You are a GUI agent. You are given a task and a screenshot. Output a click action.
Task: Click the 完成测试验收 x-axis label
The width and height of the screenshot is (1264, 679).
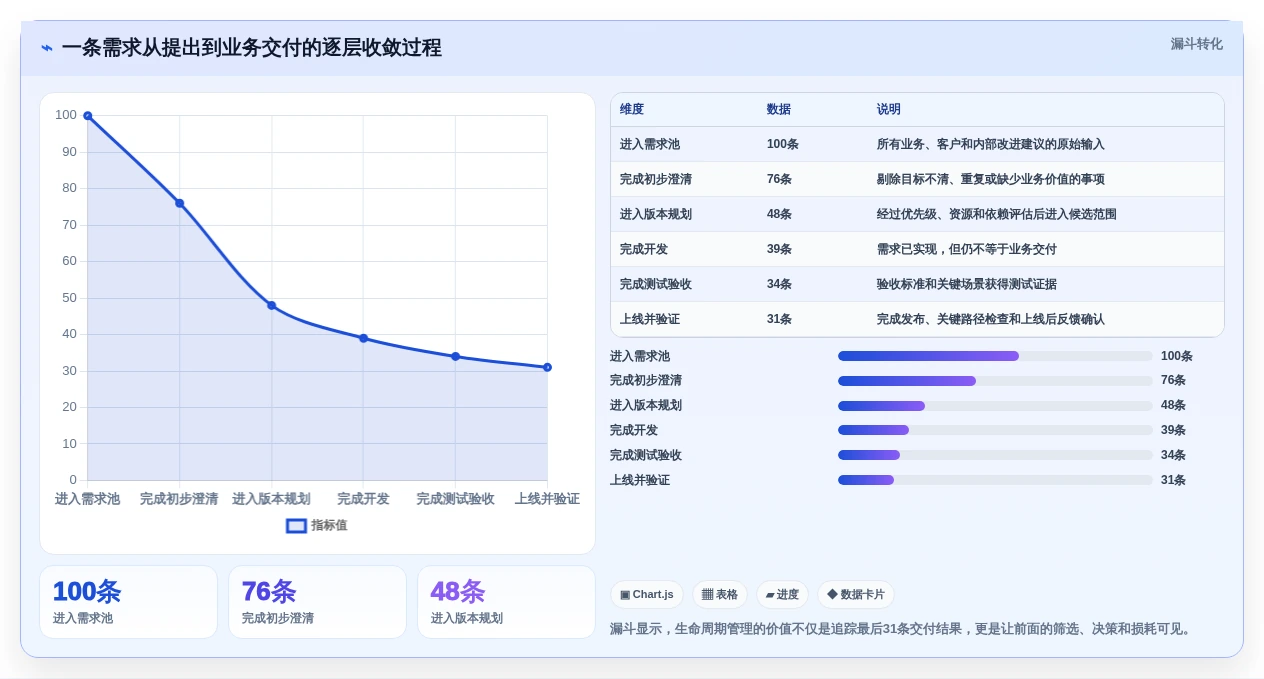455,499
